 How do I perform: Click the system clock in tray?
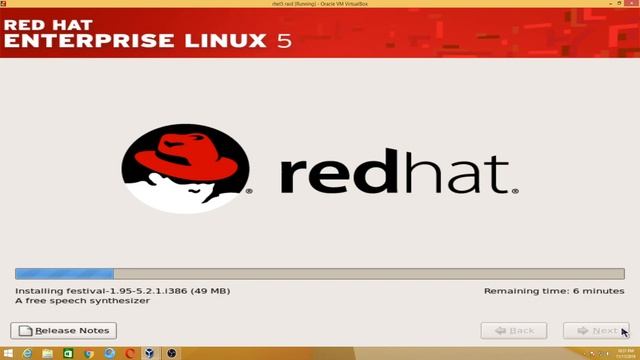tap(625, 353)
